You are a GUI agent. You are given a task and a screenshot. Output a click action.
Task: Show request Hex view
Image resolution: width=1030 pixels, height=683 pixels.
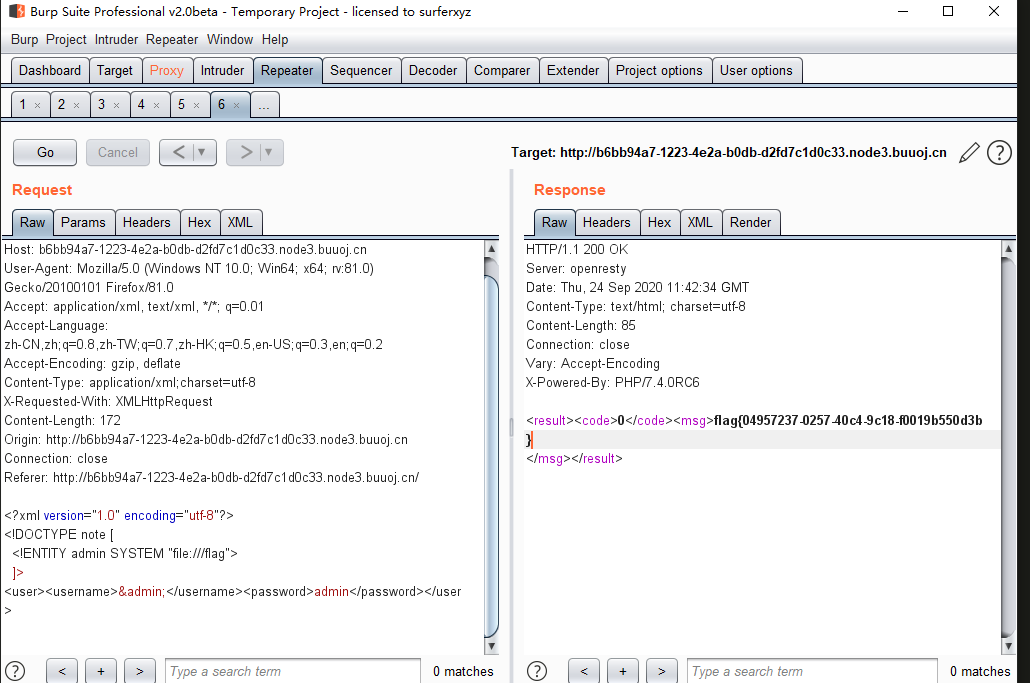pos(199,223)
